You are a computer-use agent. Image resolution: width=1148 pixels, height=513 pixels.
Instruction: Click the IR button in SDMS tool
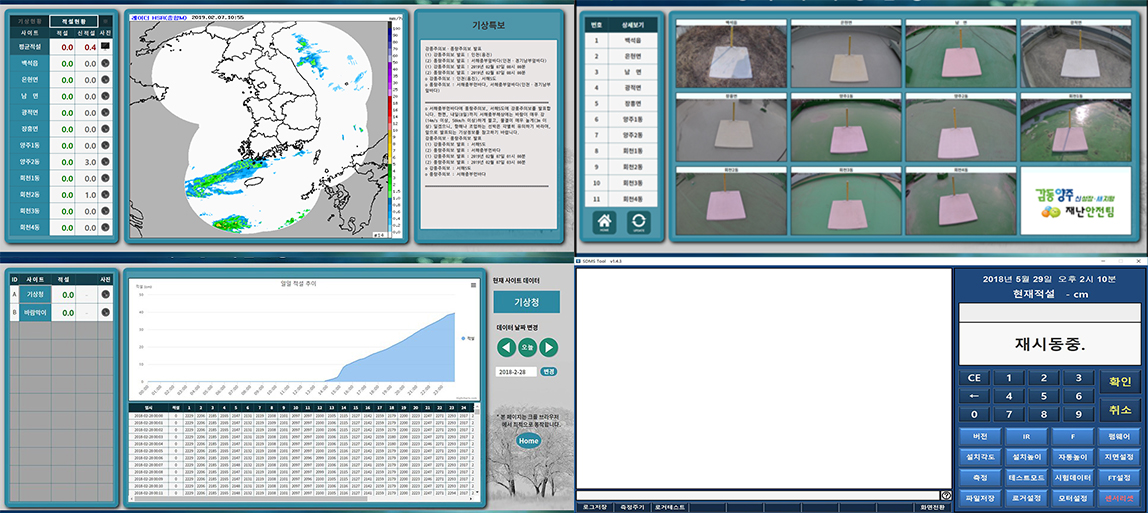click(1026, 436)
